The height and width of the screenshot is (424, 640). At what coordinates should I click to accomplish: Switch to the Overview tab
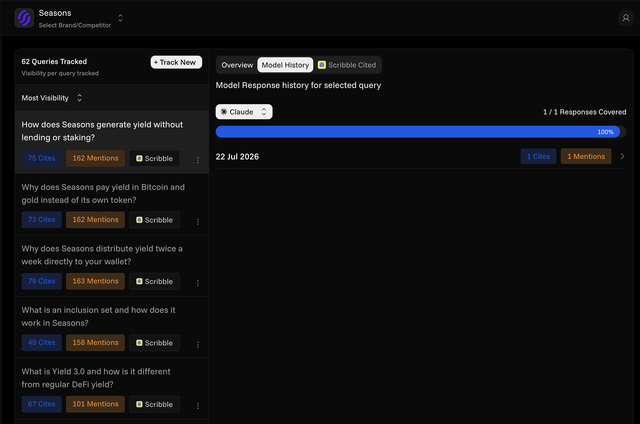[x=237, y=65]
